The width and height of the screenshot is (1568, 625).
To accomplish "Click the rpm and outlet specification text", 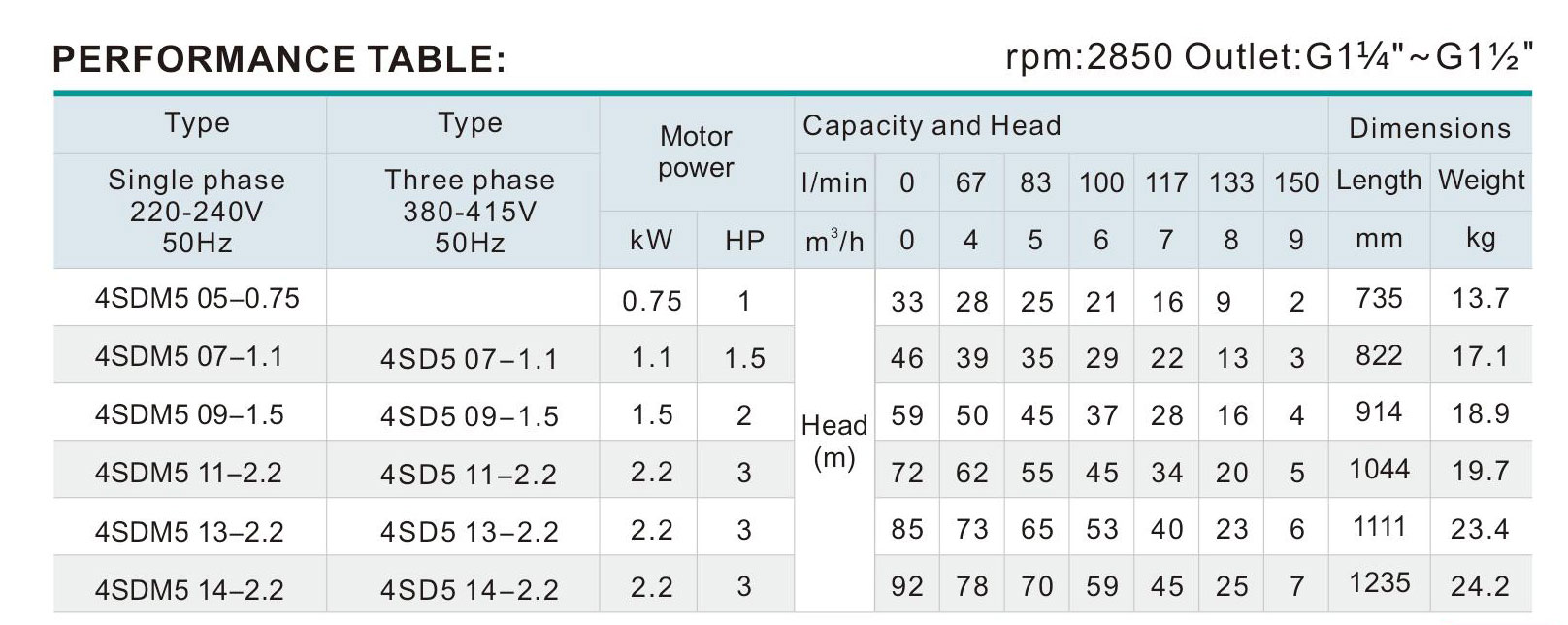I will (x=1270, y=58).
